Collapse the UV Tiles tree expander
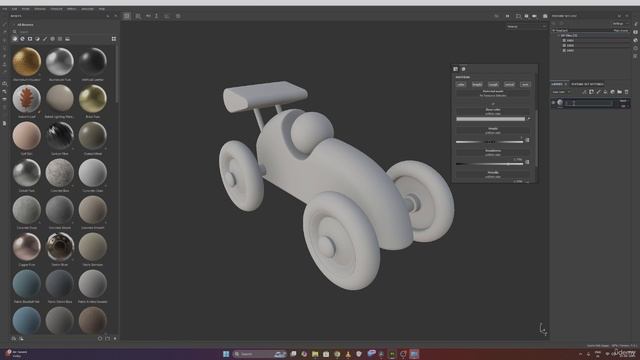640x360 pixels. [558, 36]
